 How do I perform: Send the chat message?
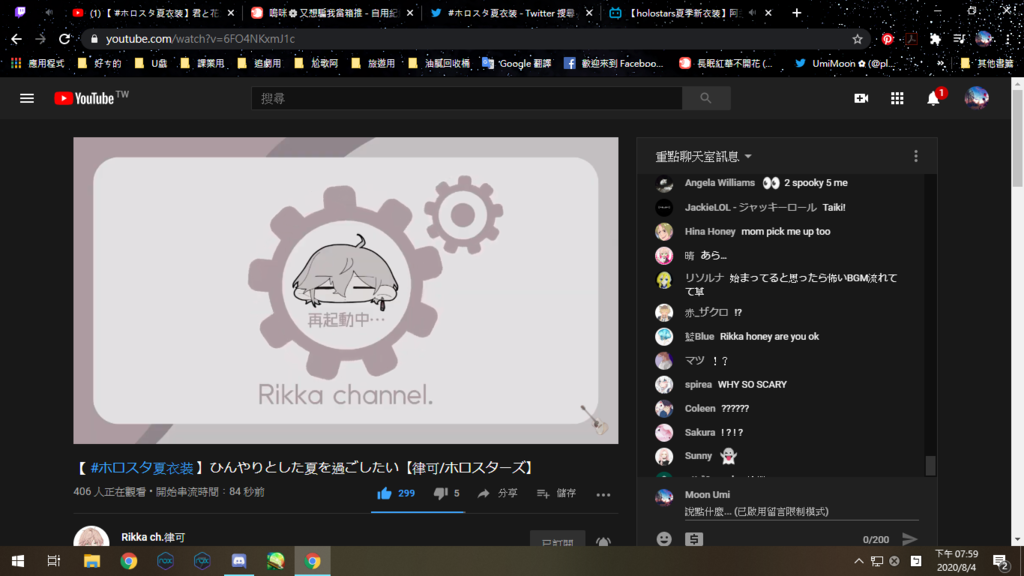(910, 539)
